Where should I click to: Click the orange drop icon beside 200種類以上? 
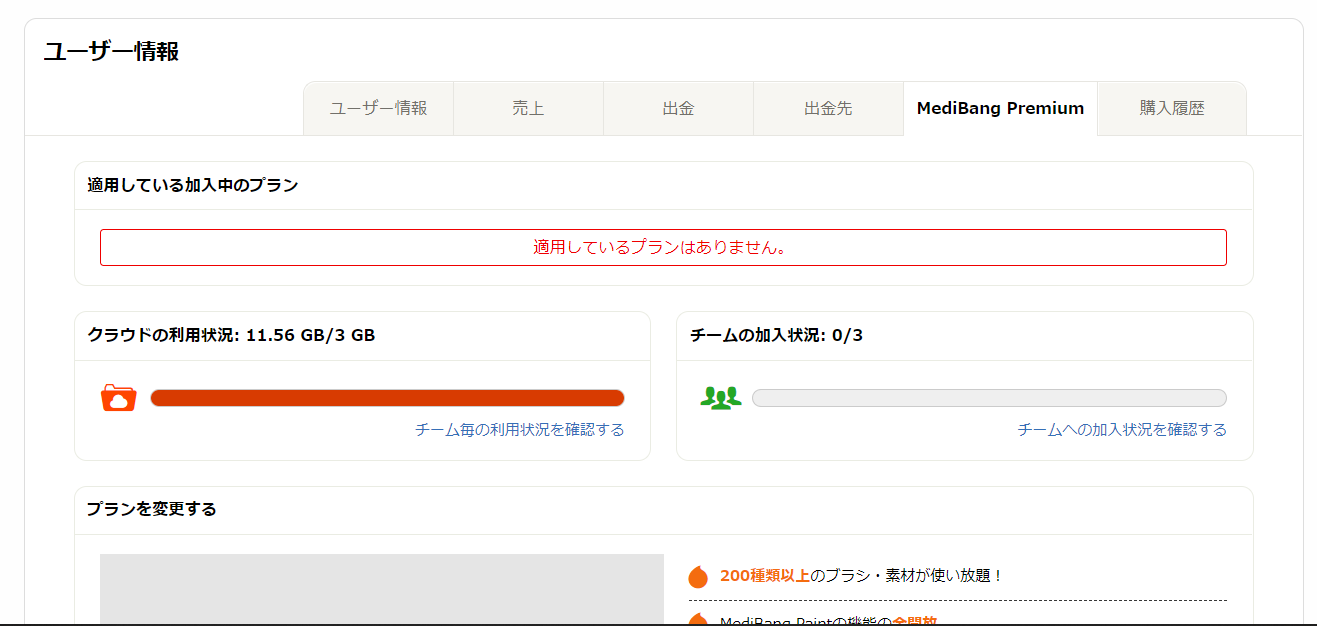coord(698,577)
